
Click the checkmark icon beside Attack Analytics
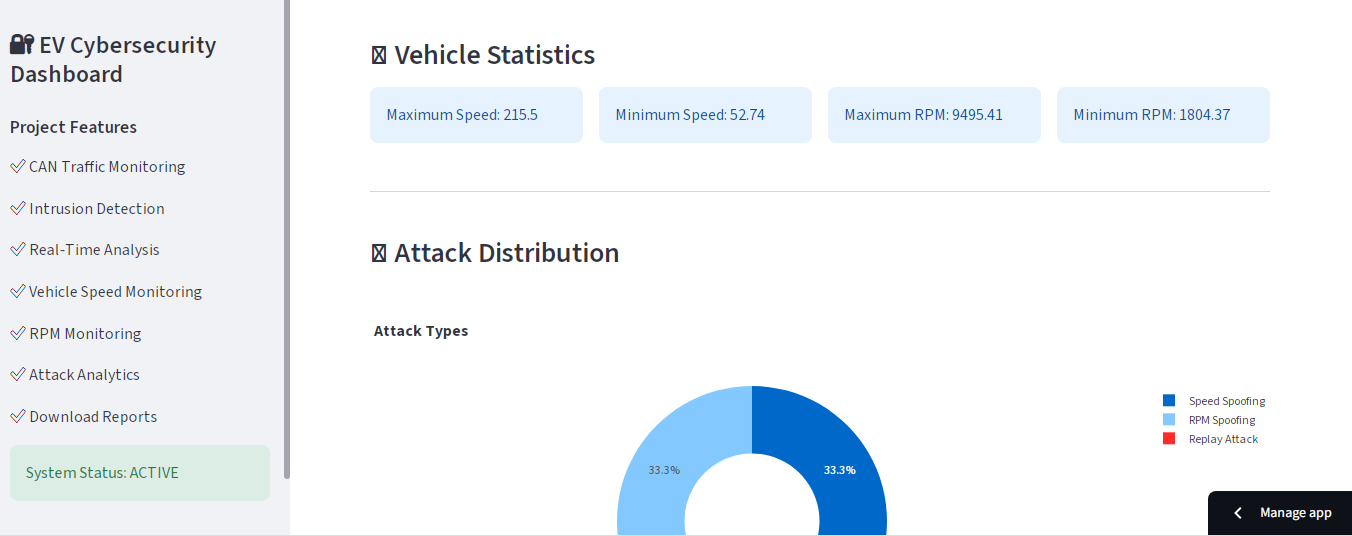[17, 375]
